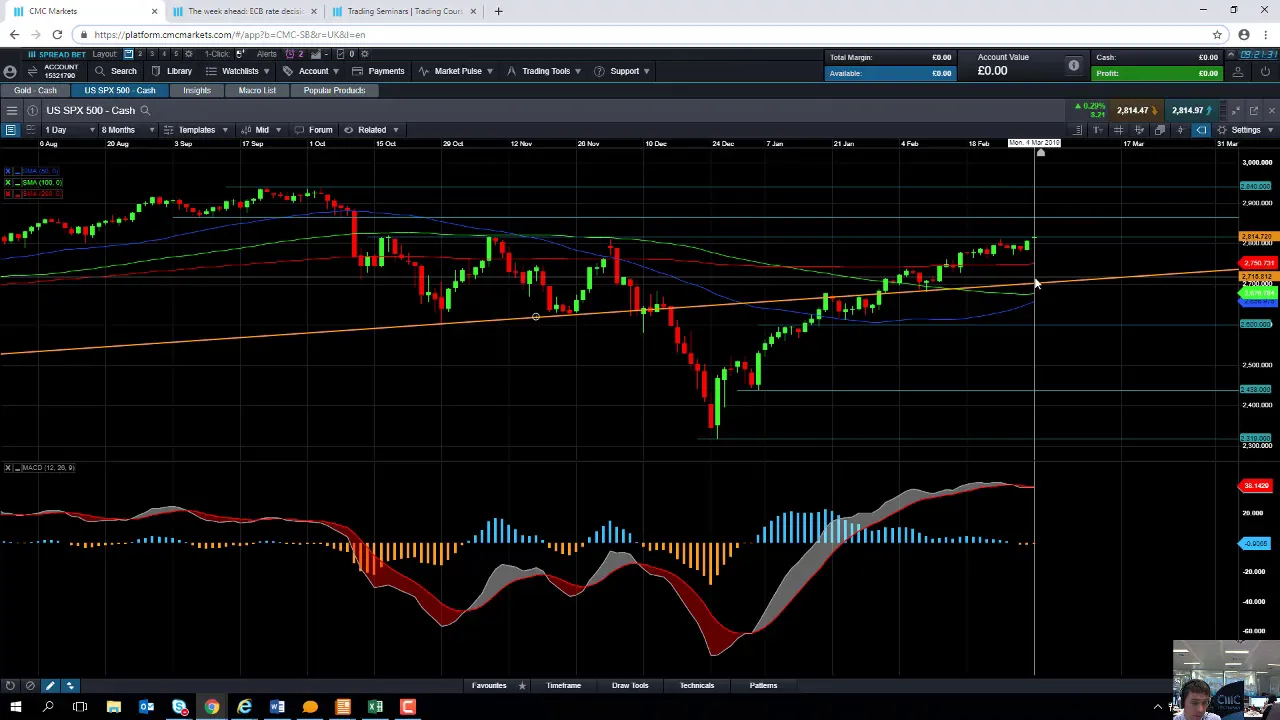Click the logout power icon
Image resolution: width=1280 pixels, height=720 pixels.
(1265, 72)
